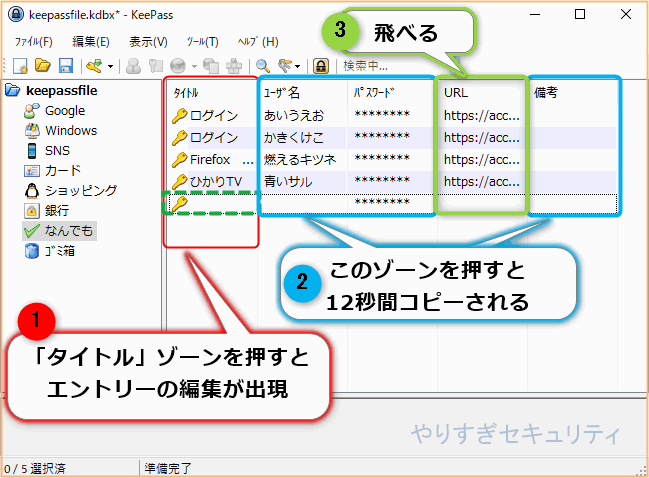Image resolution: width=649 pixels, height=478 pixels.
Task: Click the Show Entries toolbar icon
Action: 286,65
